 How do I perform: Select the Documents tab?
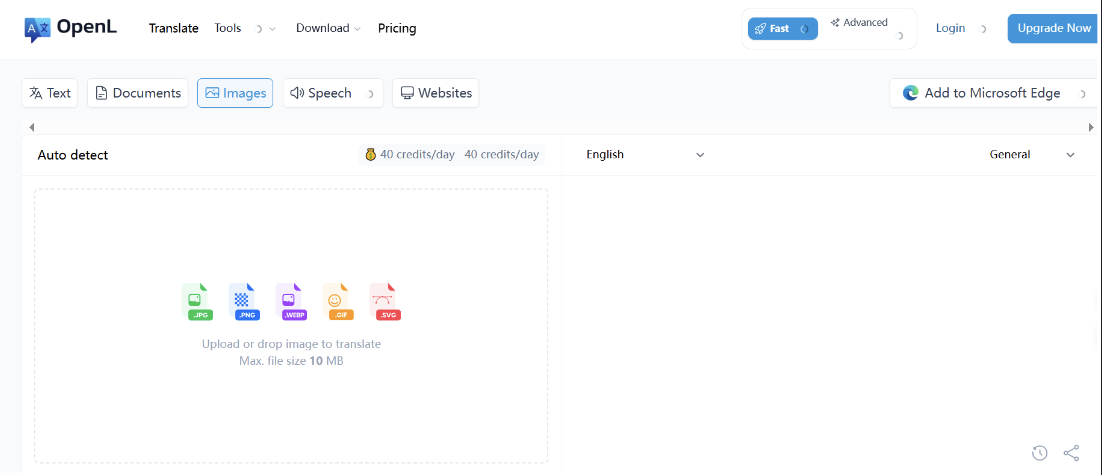[138, 93]
